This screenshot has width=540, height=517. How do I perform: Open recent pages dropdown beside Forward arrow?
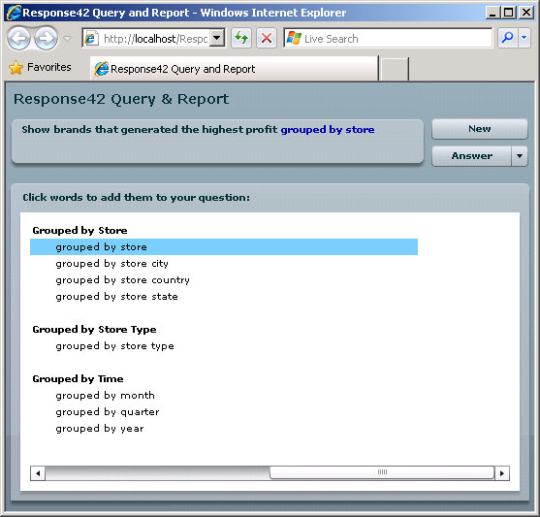coord(68,39)
